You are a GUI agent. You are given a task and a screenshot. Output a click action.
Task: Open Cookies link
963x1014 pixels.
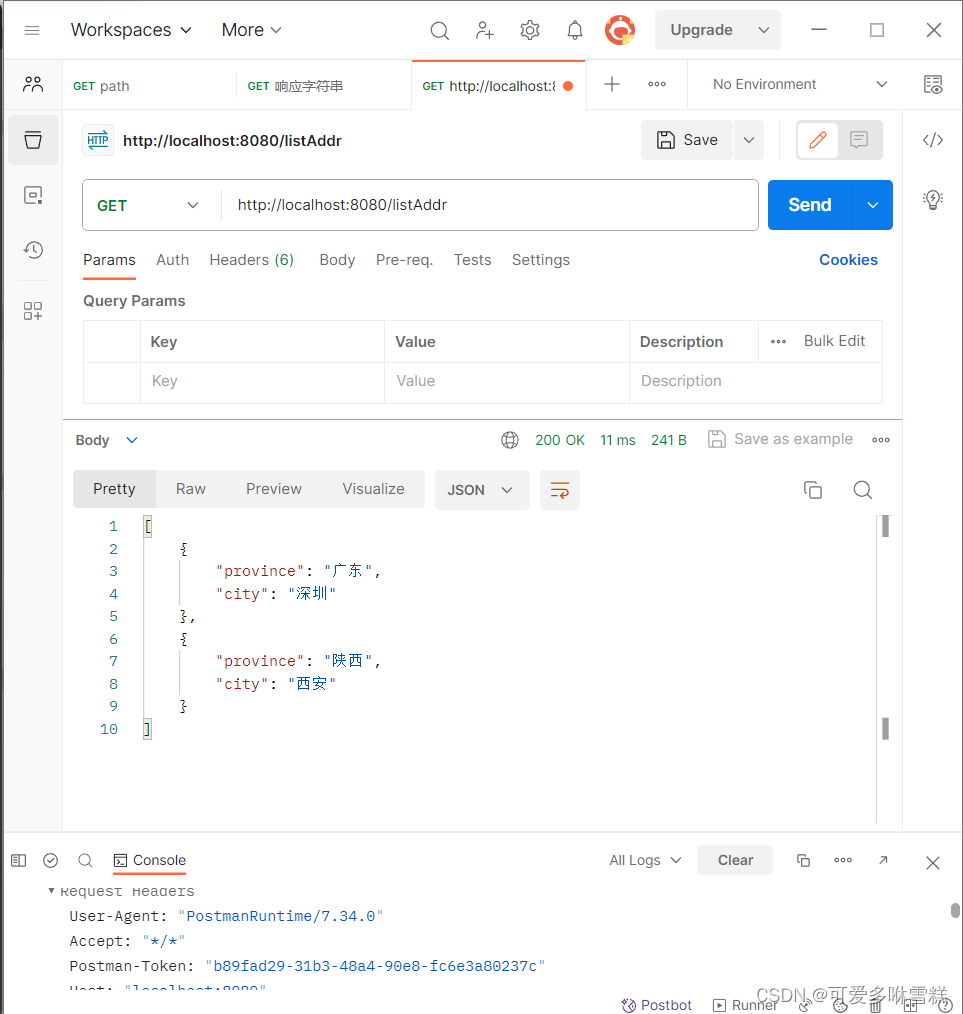(x=848, y=260)
